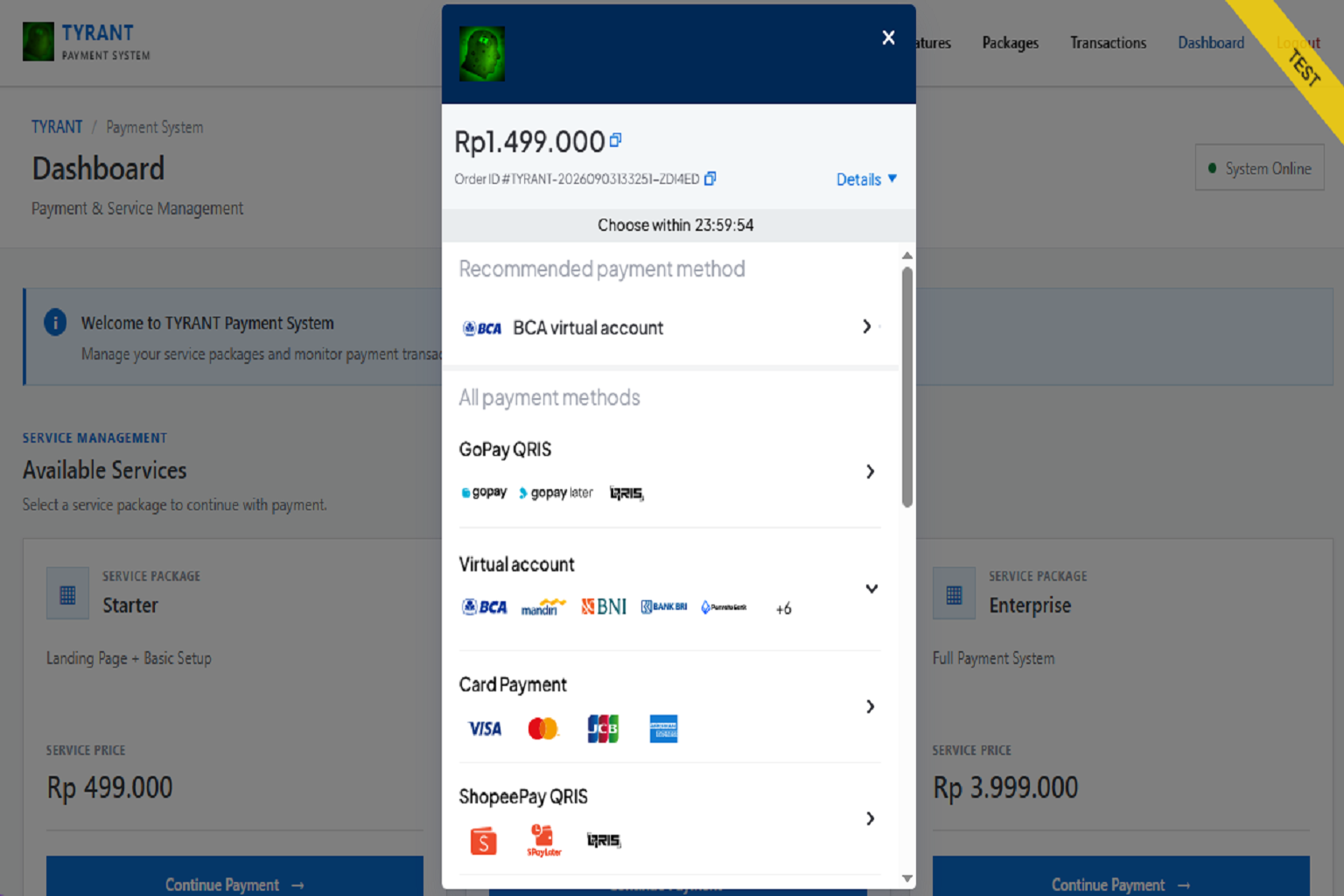This screenshot has width=1344, height=896.
Task: Click the TYRANT breadcrumb link
Action: pos(57,127)
